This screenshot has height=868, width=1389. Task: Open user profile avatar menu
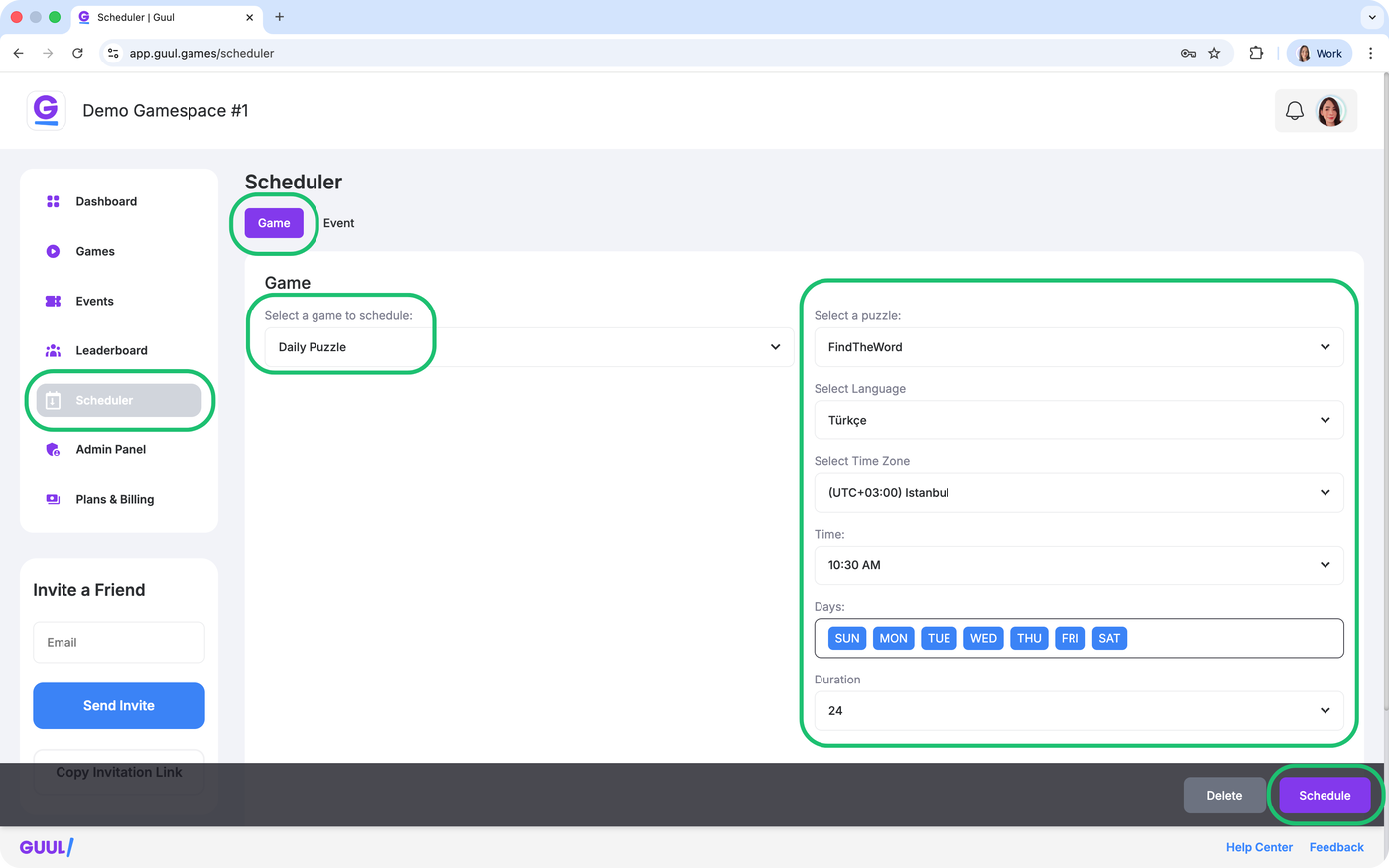(1330, 111)
